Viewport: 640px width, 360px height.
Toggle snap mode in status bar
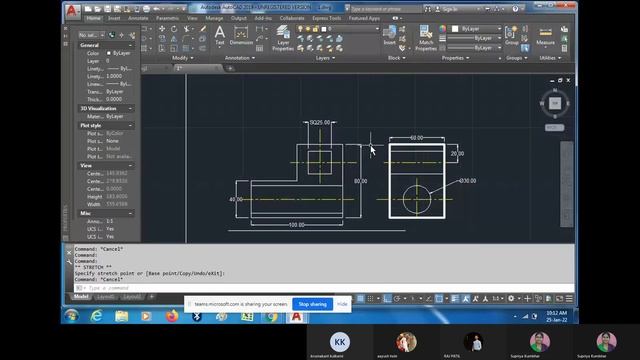tap(371, 299)
